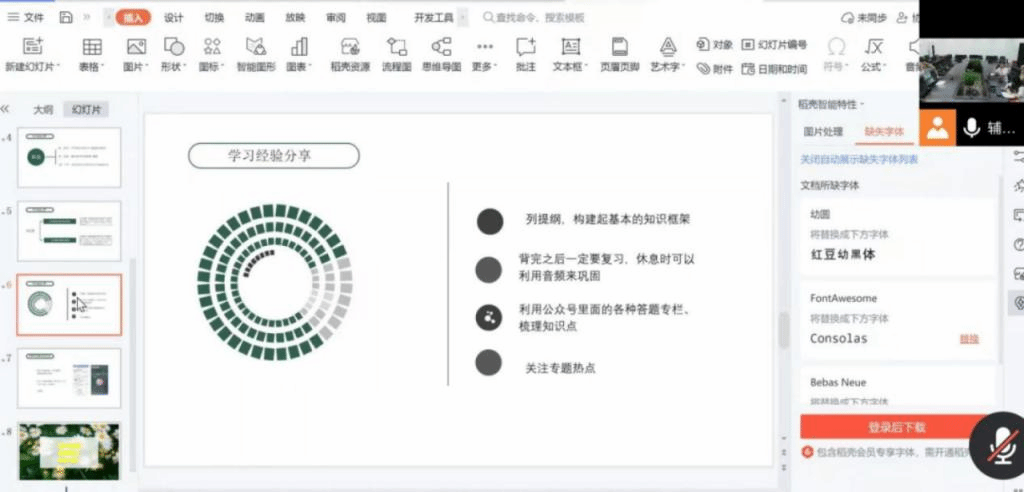This screenshot has height=492, width=1024.
Task: Click the 替换 link beside Consolas
Action: 969,339
